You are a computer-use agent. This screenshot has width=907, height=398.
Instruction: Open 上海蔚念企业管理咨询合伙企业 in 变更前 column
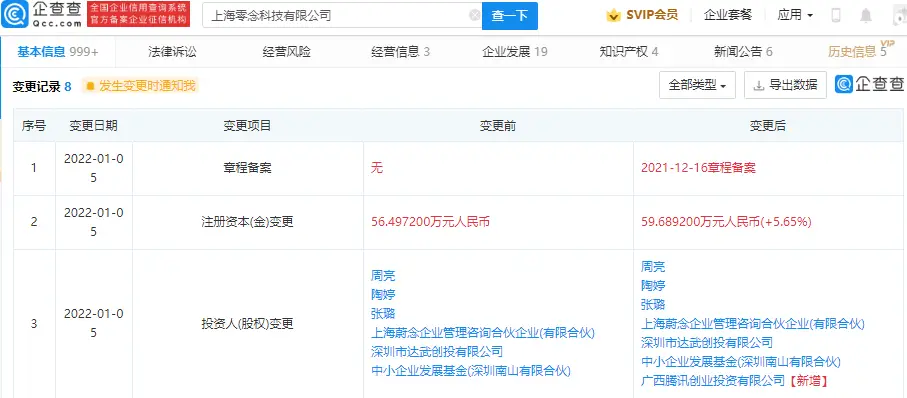(x=482, y=333)
